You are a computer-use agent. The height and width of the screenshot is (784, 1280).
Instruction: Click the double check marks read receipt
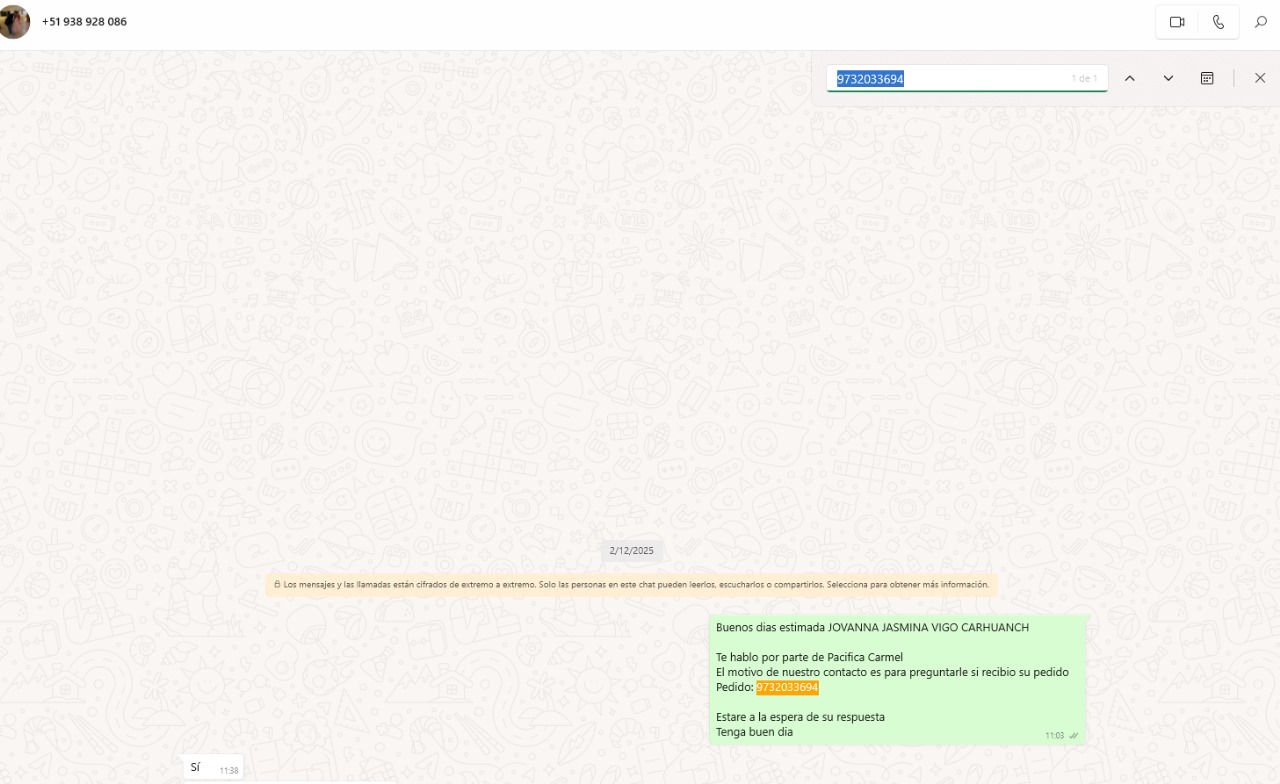[1074, 736]
